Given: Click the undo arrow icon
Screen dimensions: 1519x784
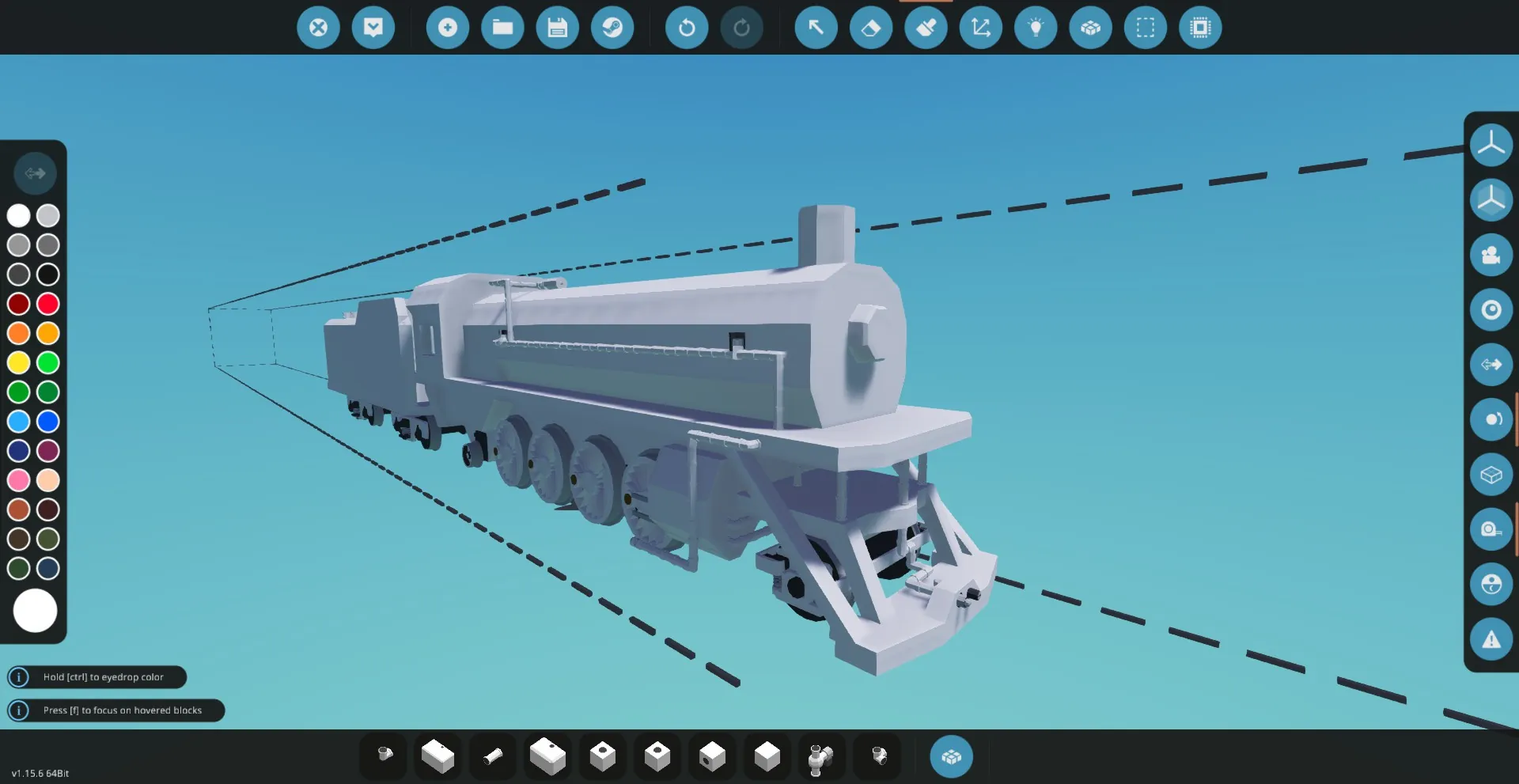Looking at the screenshot, I should 687,28.
